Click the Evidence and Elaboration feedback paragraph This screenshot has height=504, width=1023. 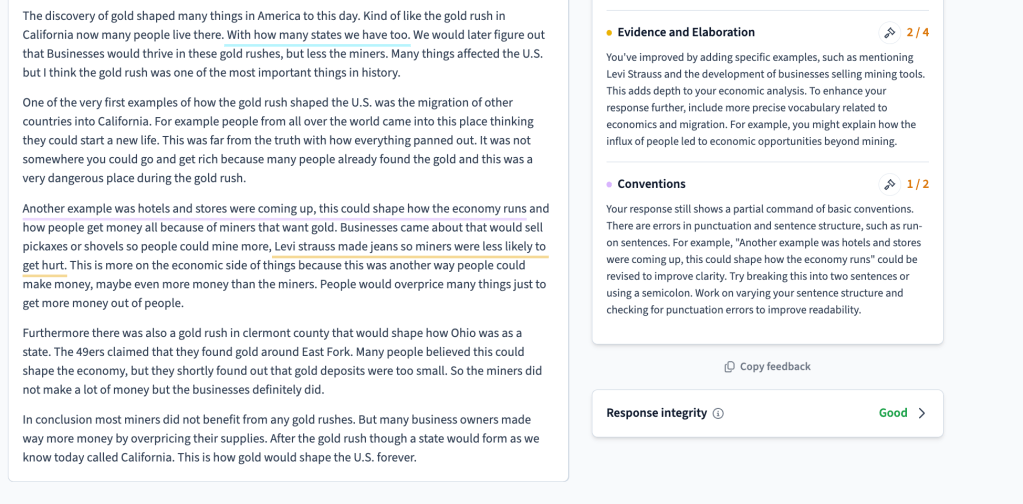pos(766,99)
